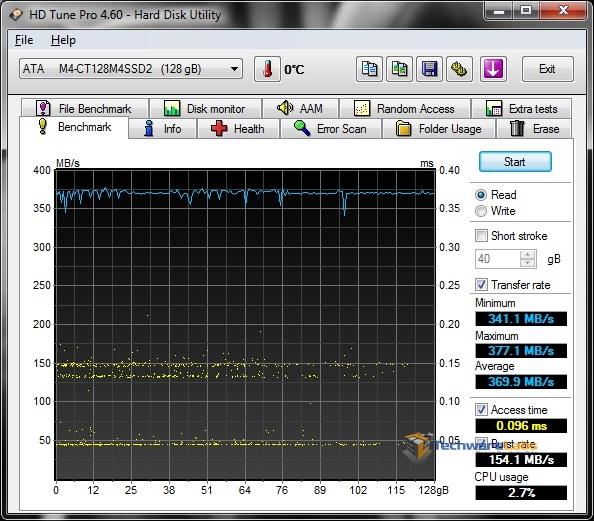Image resolution: width=594 pixels, height=521 pixels.
Task: Open the Info tab
Action: click(163, 129)
